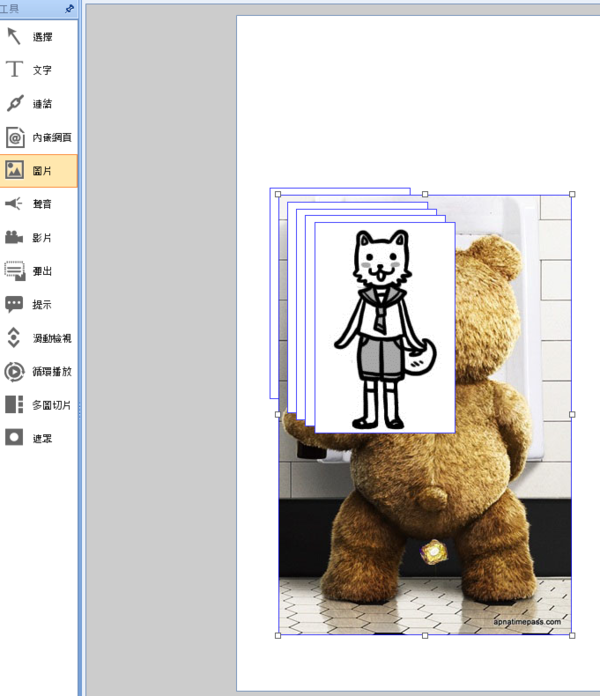Image resolution: width=600 pixels, height=696 pixels.
Task: Toggle the pin on the 工具 panel
Action: click(x=69, y=8)
